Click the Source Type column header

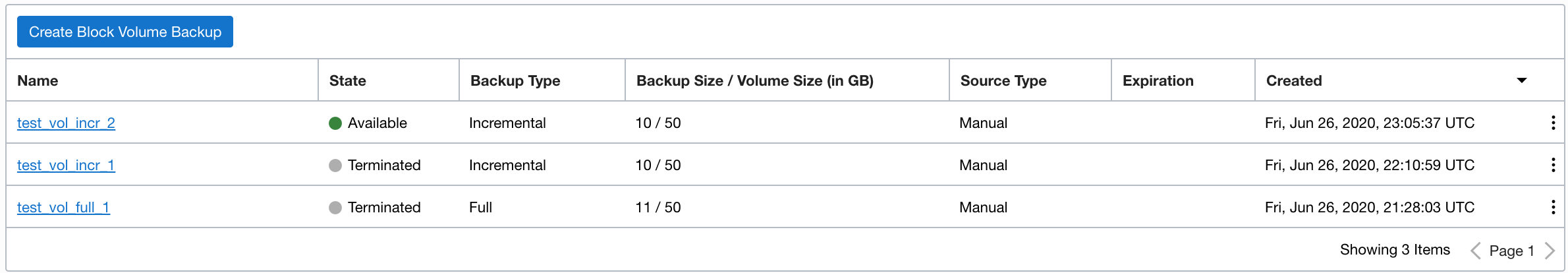pyautogui.click(x=1003, y=80)
